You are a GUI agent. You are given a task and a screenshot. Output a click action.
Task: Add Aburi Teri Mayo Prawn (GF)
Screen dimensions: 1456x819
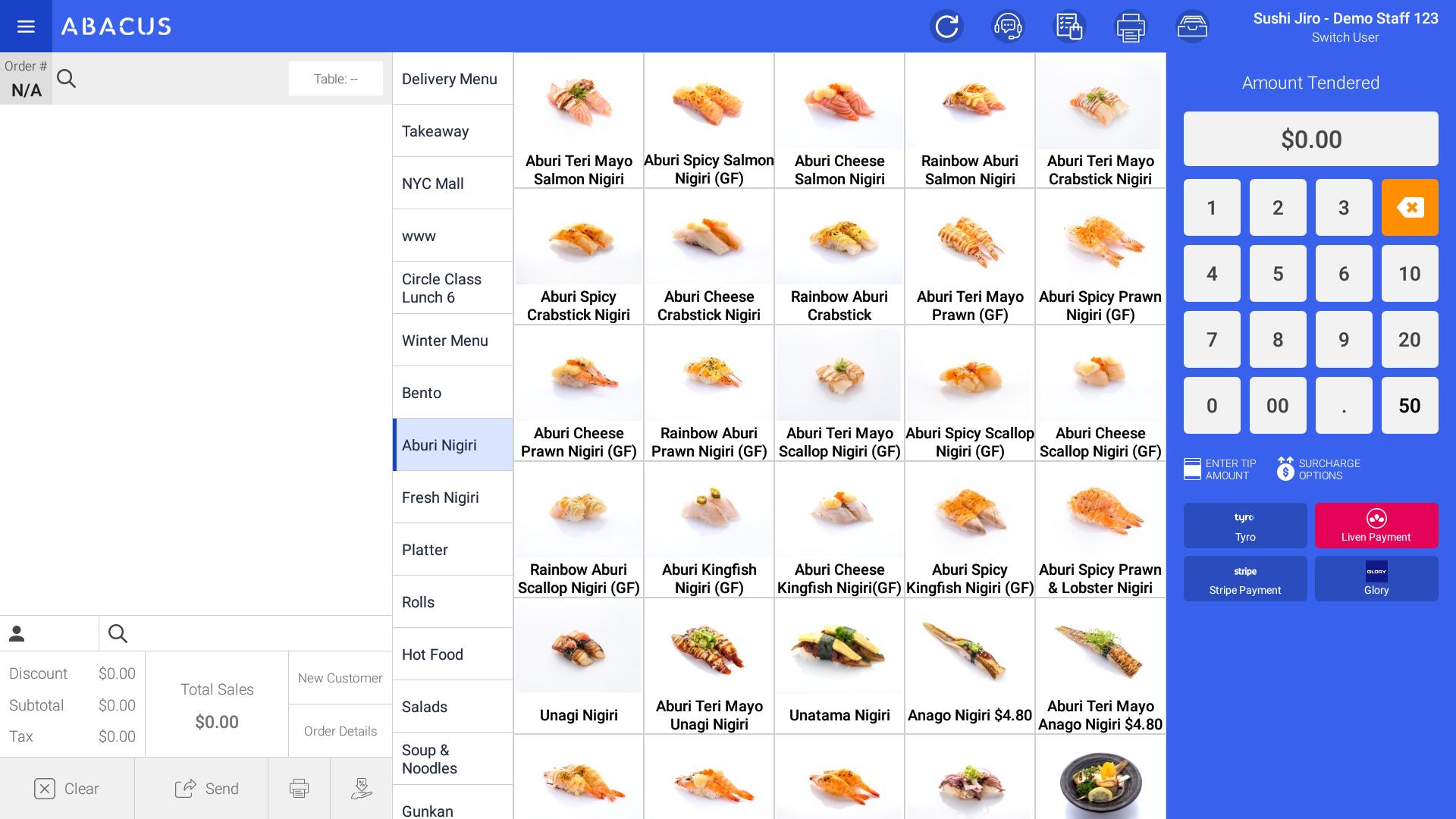coord(970,257)
